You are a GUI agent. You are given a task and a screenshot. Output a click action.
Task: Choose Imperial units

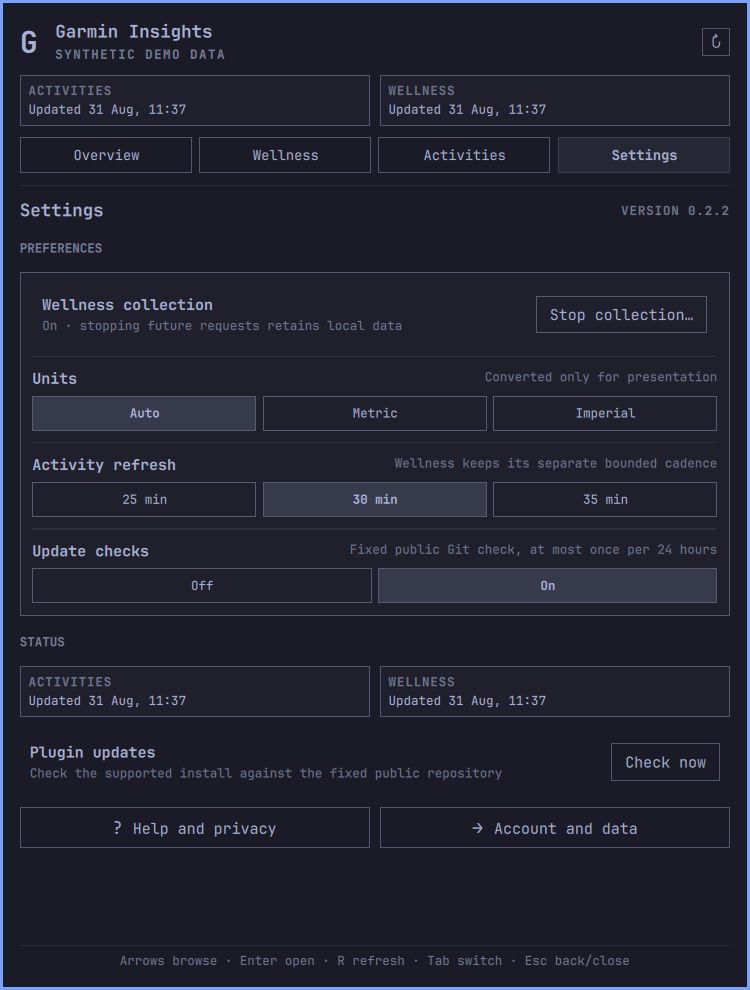point(605,414)
